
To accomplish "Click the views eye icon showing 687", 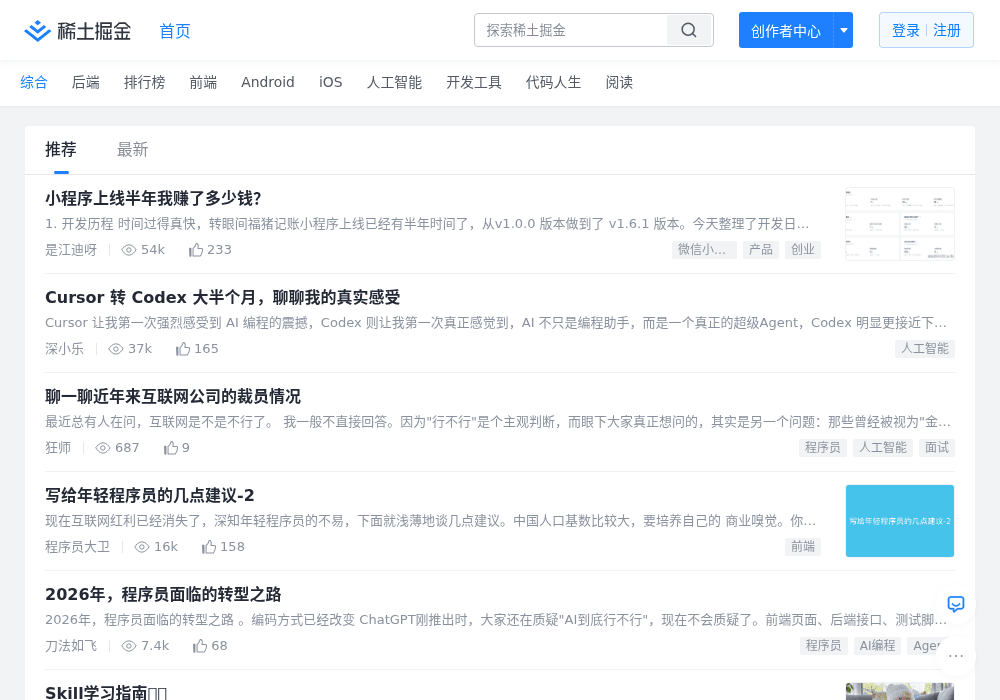I will pos(103,448).
